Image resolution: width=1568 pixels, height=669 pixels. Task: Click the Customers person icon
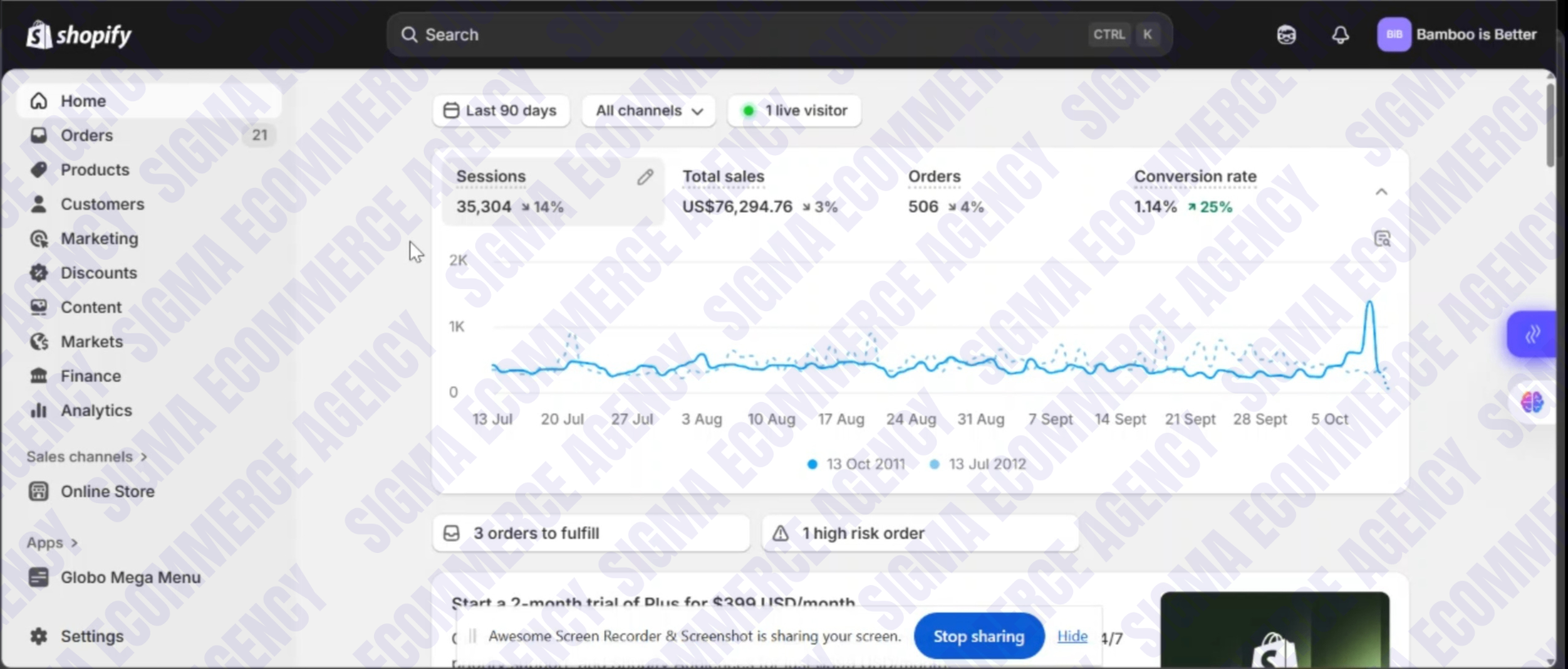[38, 204]
